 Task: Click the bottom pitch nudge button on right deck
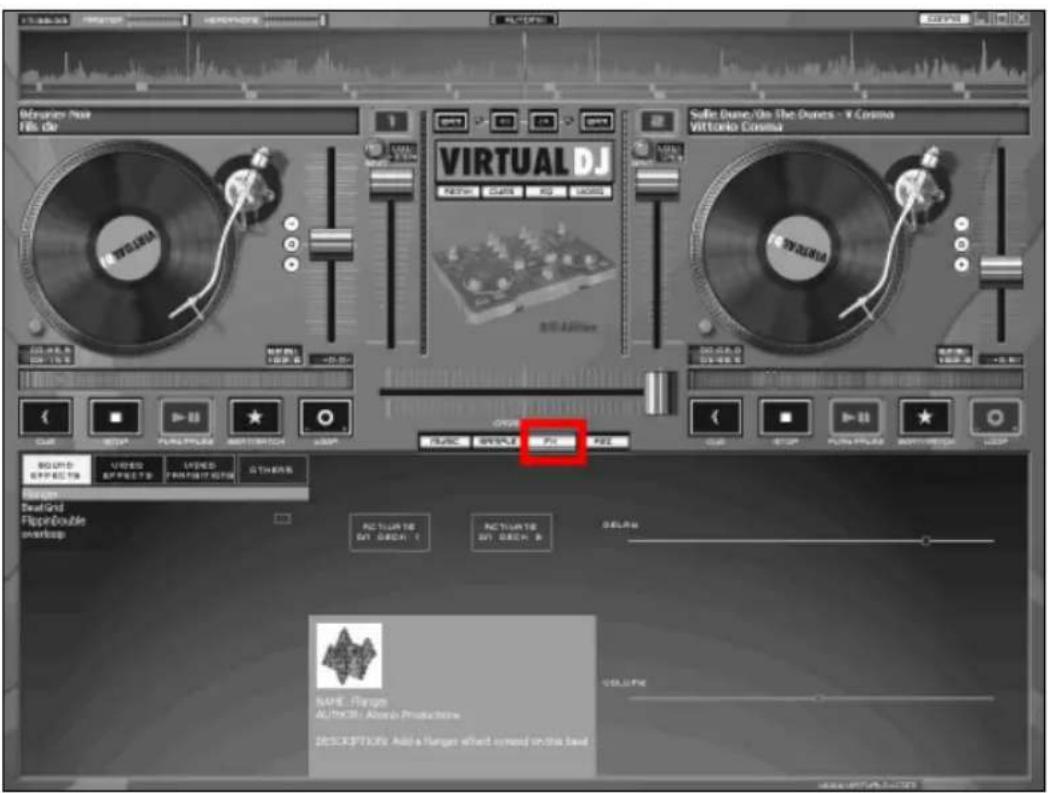[962, 265]
